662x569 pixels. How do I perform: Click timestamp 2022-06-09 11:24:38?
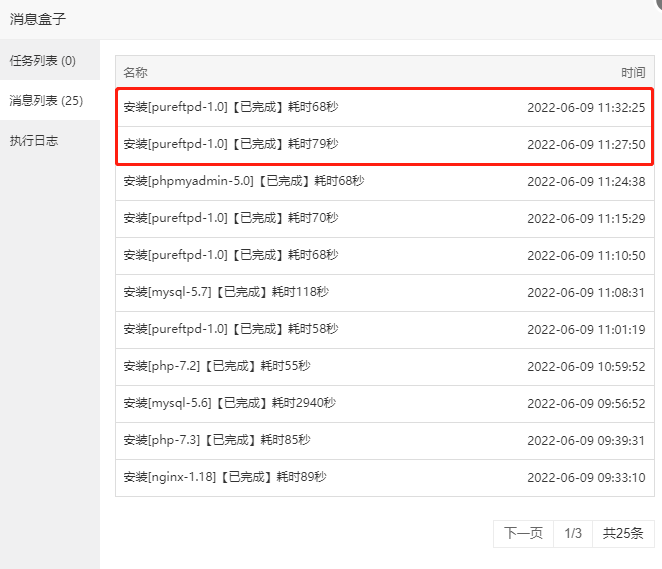click(x=586, y=182)
